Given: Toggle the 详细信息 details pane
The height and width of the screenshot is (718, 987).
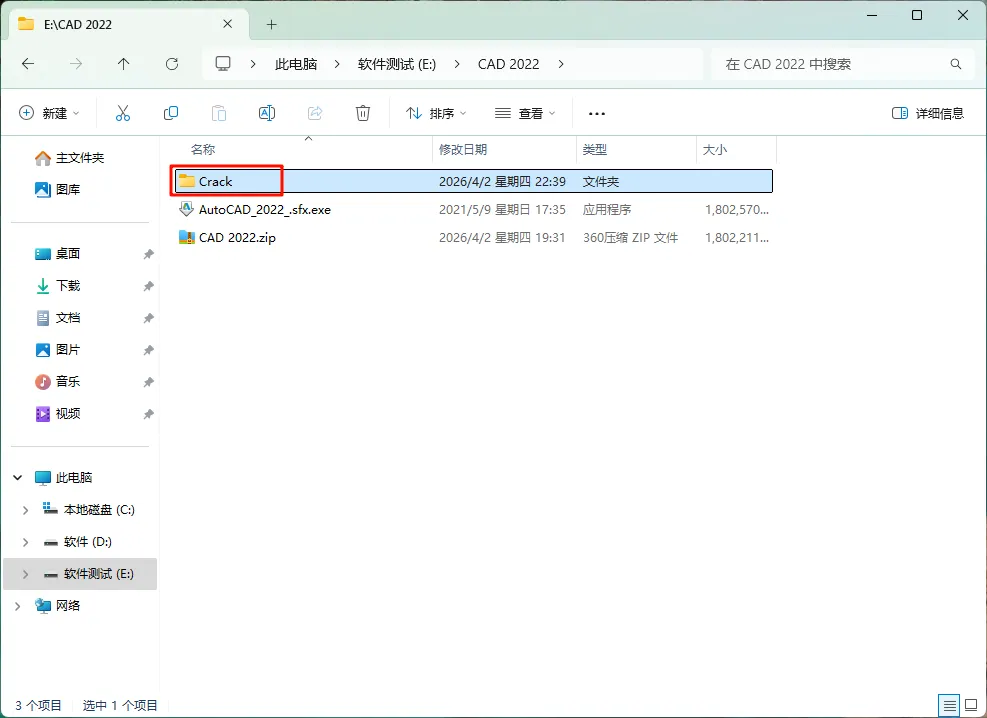Looking at the screenshot, I should click(x=928, y=113).
